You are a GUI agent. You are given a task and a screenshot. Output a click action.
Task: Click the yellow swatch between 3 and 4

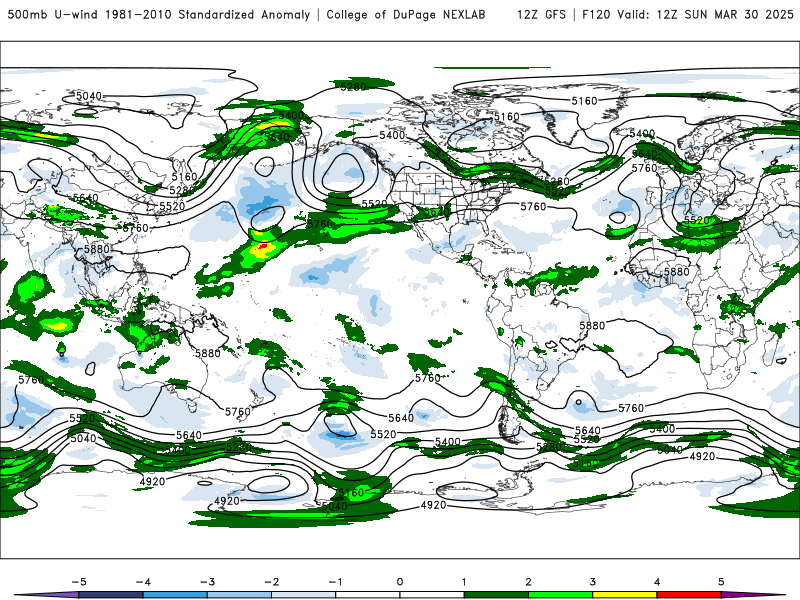click(x=625, y=595)
